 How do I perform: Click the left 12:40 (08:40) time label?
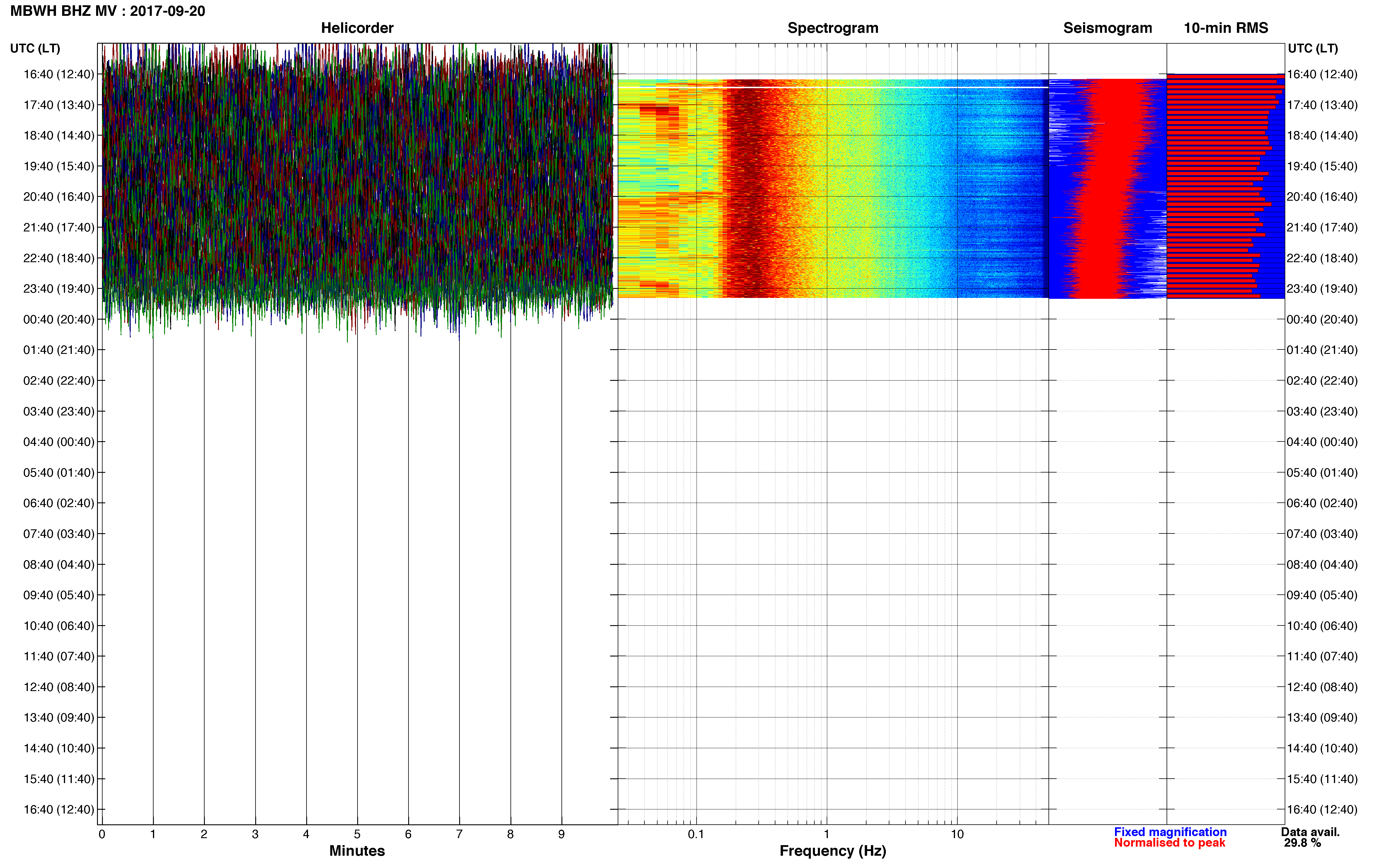[59, 687]
